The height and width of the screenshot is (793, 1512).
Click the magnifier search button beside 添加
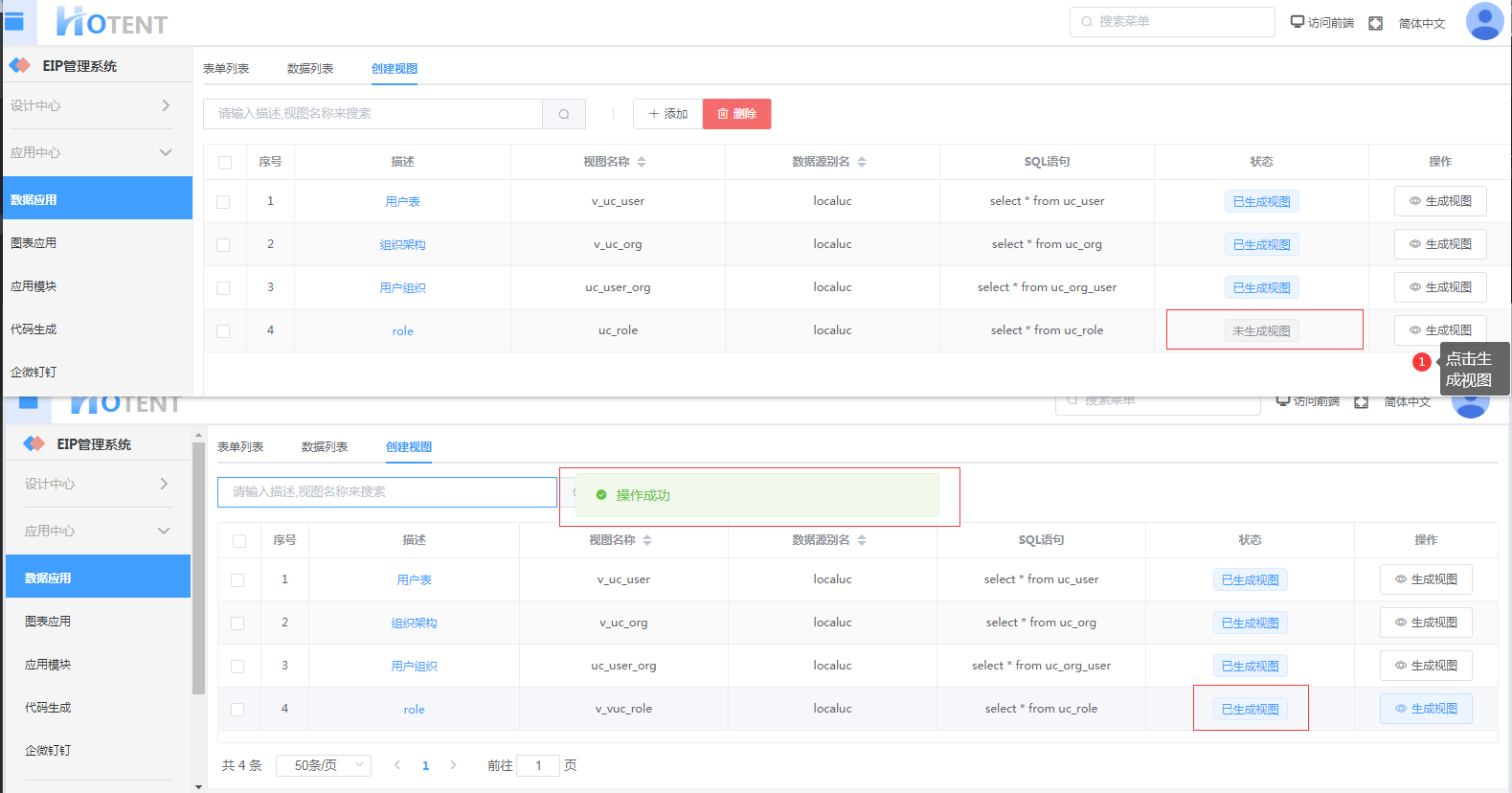[564, 114]
